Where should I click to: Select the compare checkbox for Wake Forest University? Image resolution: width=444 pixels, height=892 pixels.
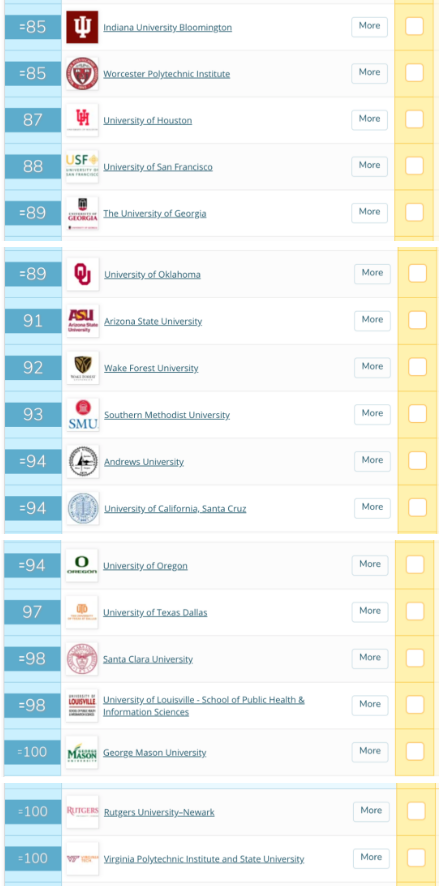(417, 367)
